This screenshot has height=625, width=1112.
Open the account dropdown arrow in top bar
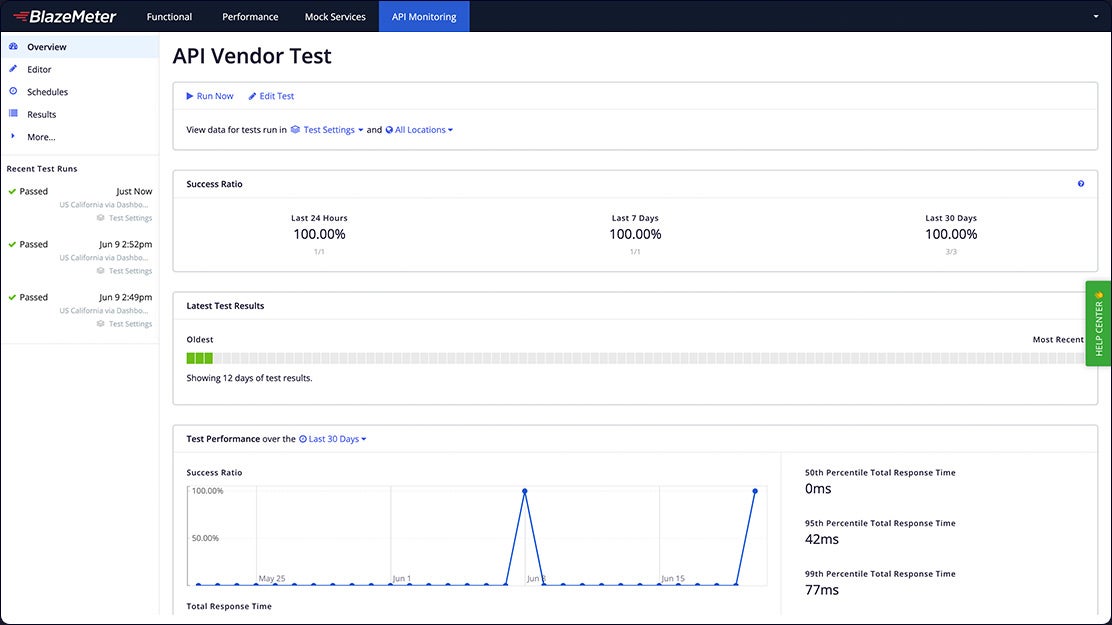[1096, 16]
